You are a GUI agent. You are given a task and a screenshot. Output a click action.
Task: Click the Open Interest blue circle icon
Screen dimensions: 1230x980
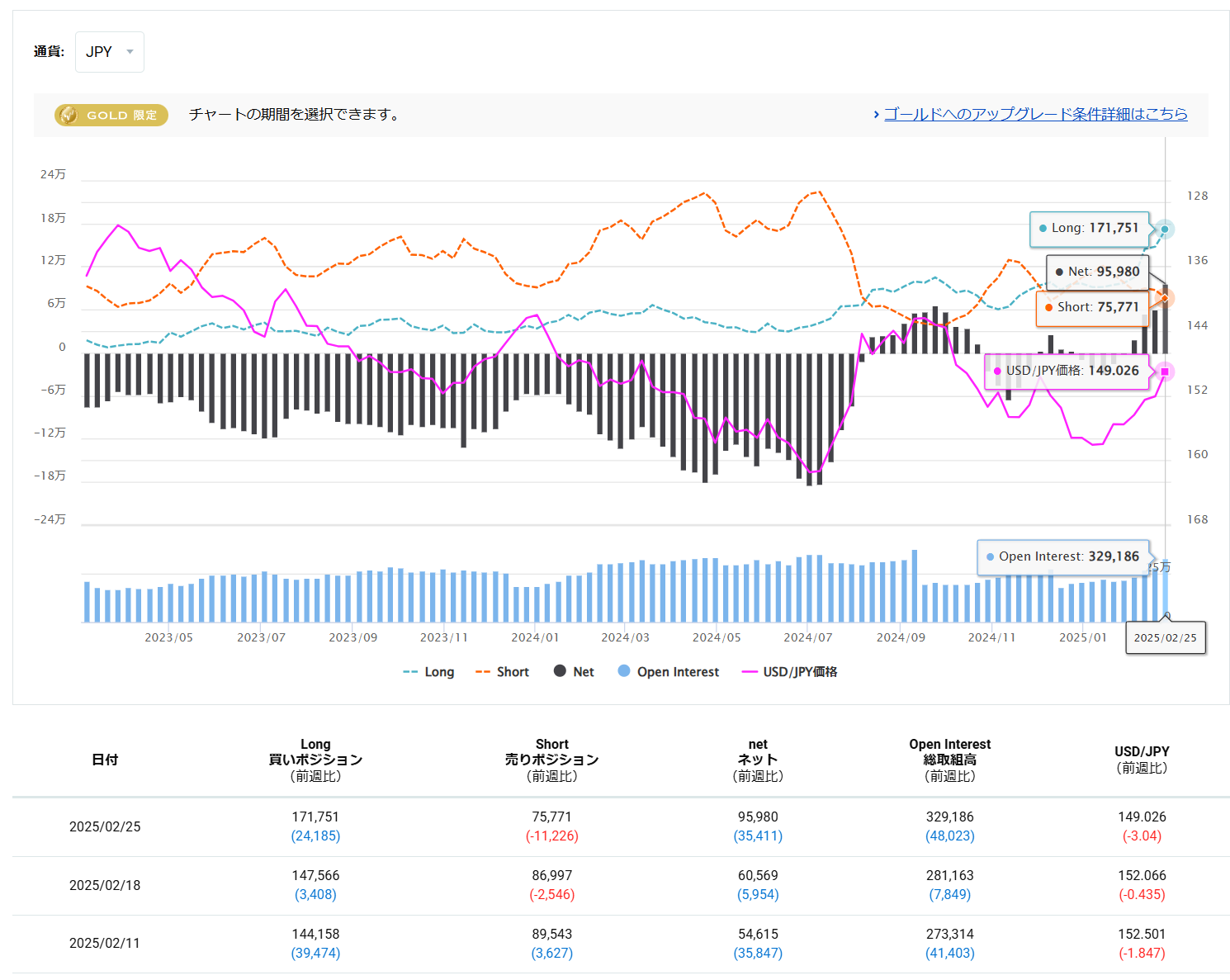tap(624, 671)
